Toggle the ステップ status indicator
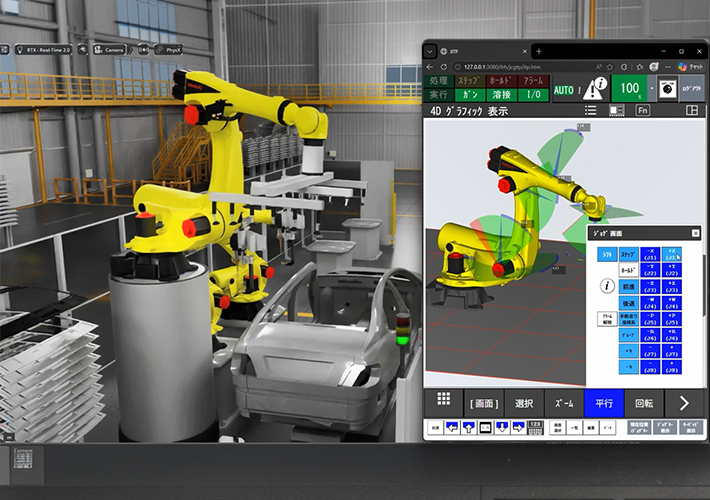Image resolution: width=710 pixels, height=500 pixels. click(470, 81)
